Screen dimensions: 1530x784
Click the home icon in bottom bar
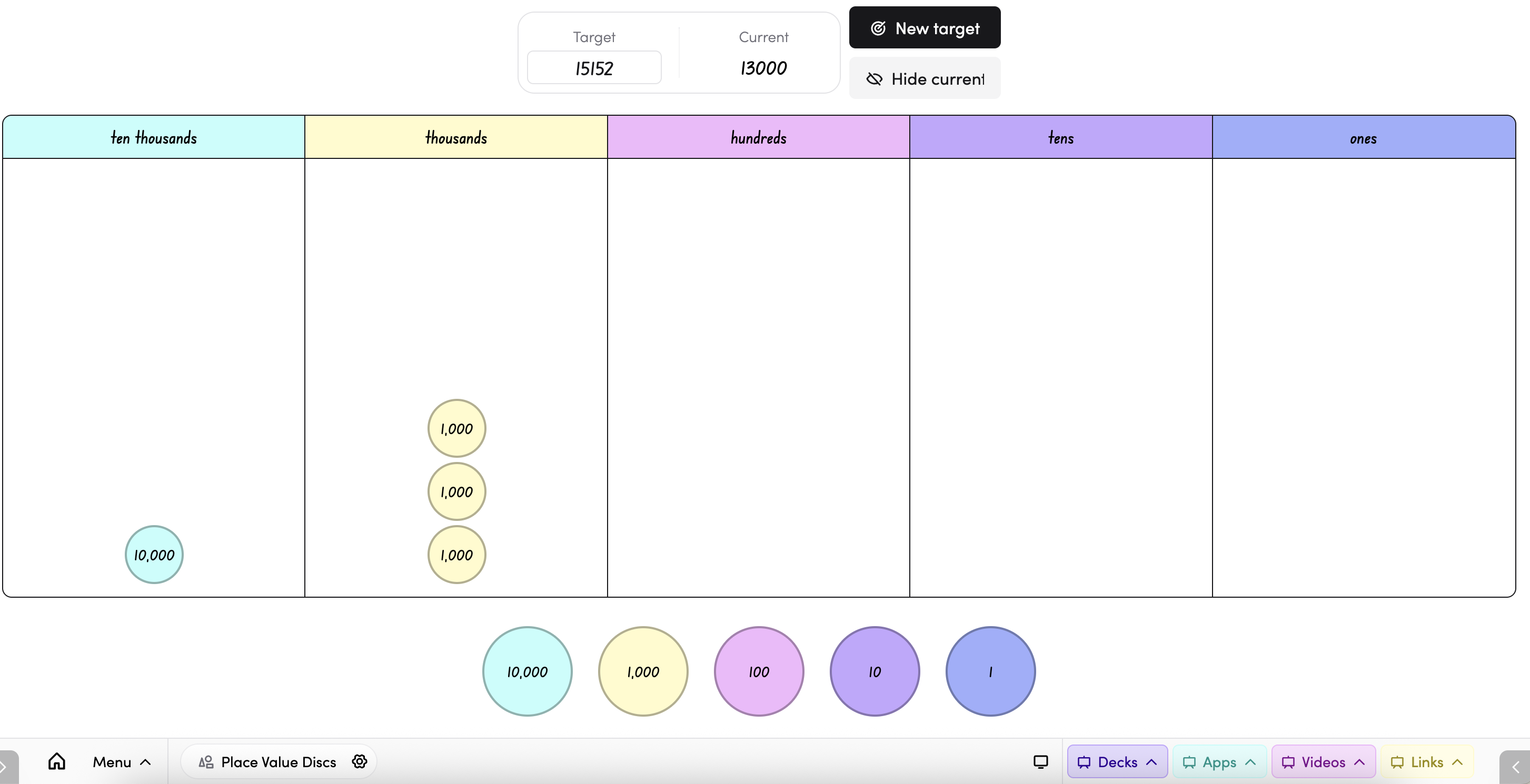tap(56, 761)
